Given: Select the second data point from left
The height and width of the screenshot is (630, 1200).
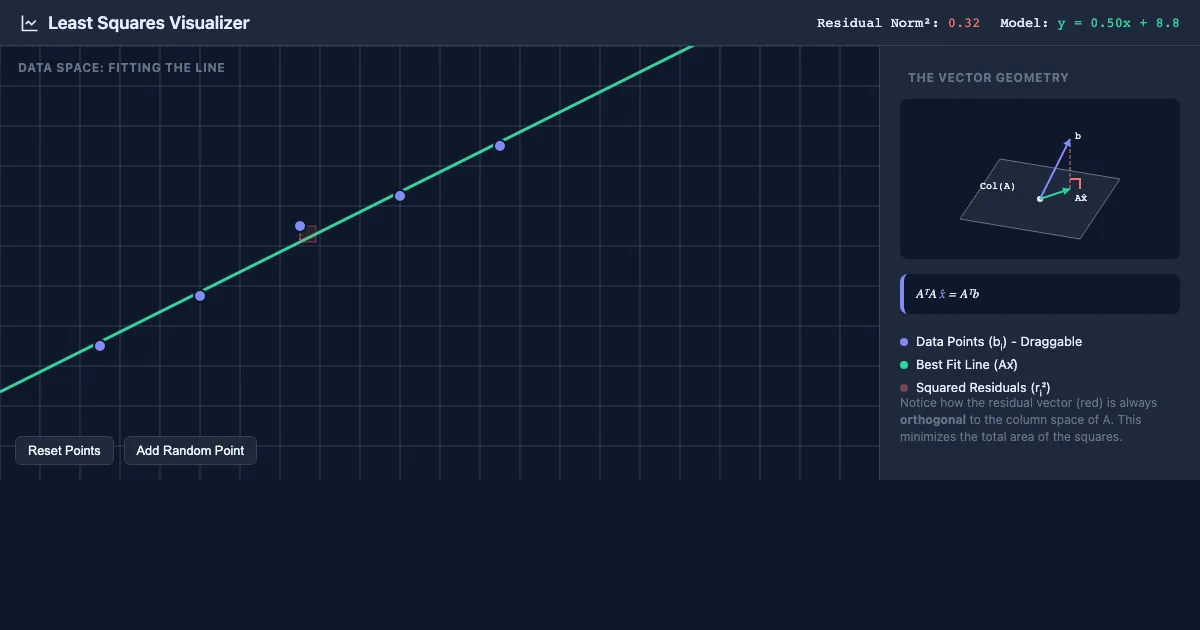Looking at the screenshot, I should click(x=200, y=296).
